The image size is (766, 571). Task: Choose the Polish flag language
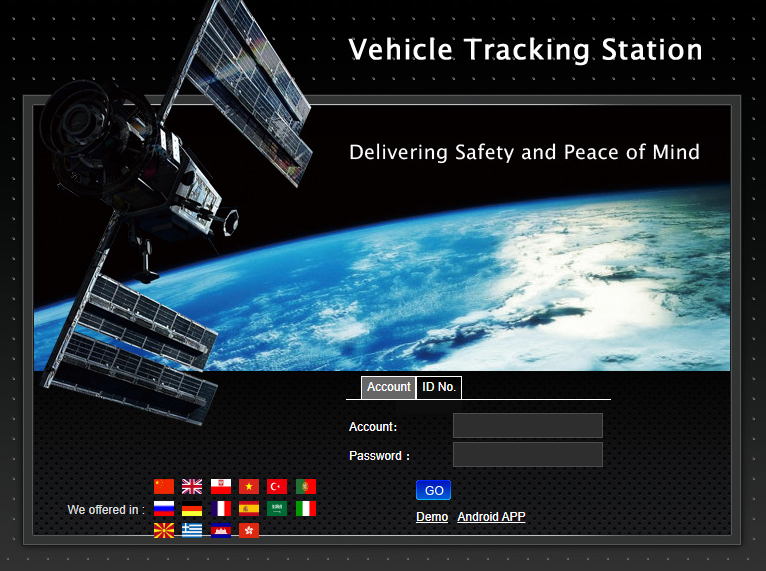[x=221, y=486]
